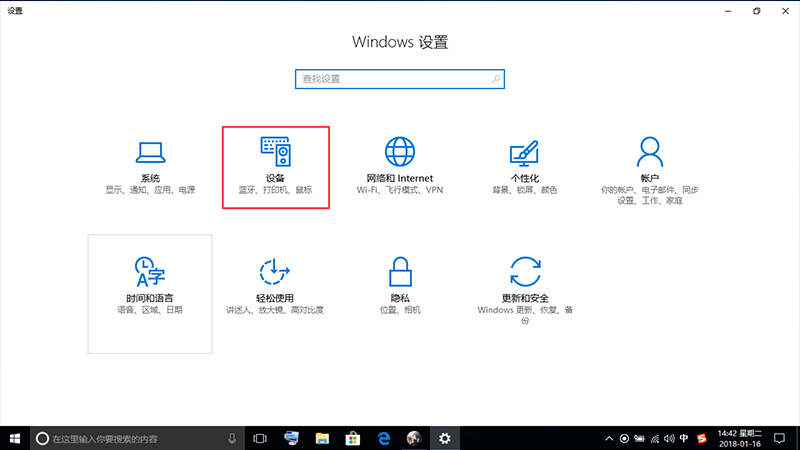Toggle the 中 input method indicator
Screen dimensions: 800x450
[x=684, y=439]
